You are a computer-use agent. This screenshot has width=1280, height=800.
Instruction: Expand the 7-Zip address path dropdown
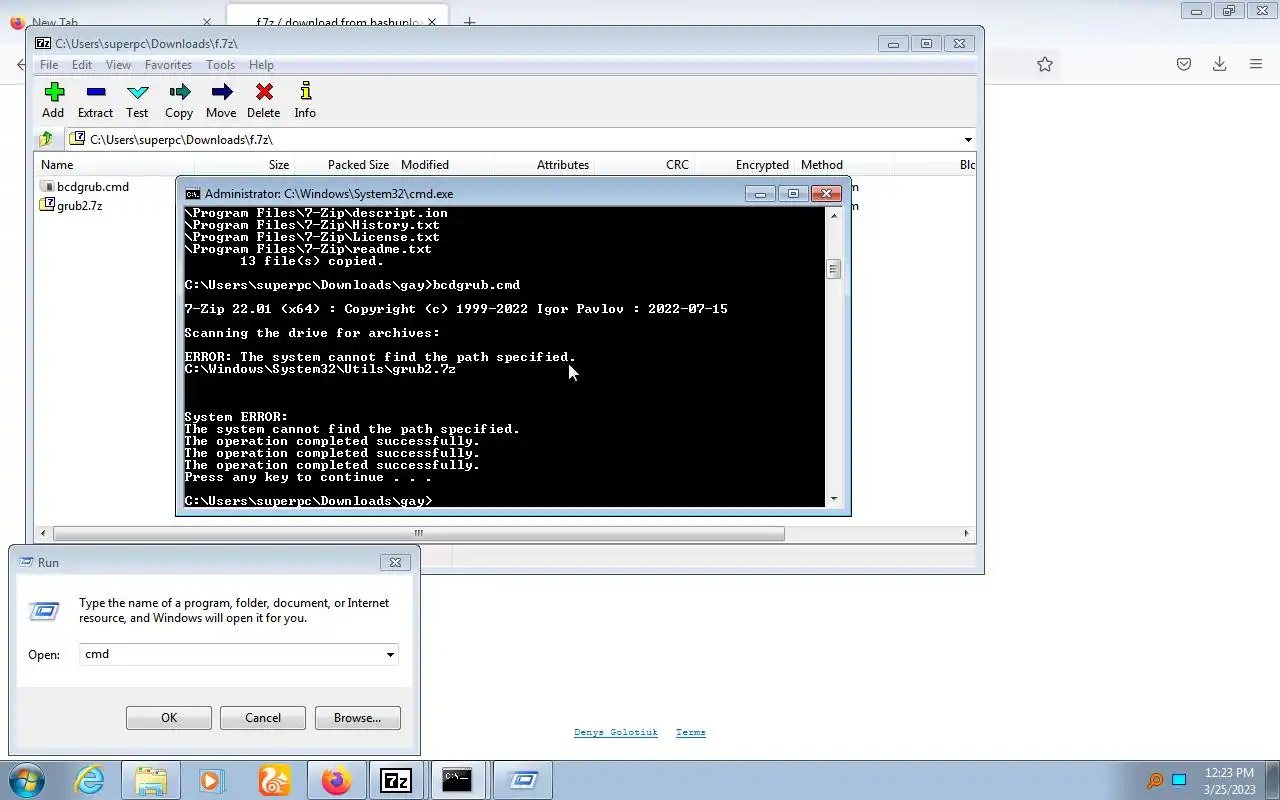968,140
